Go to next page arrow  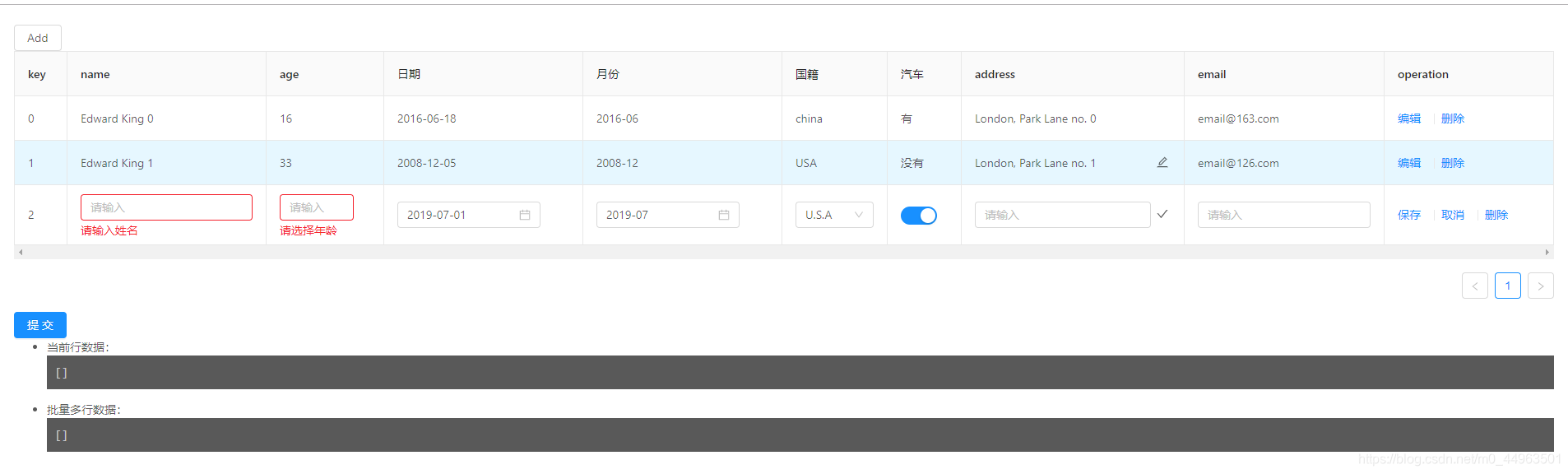tap(1541, 286)
